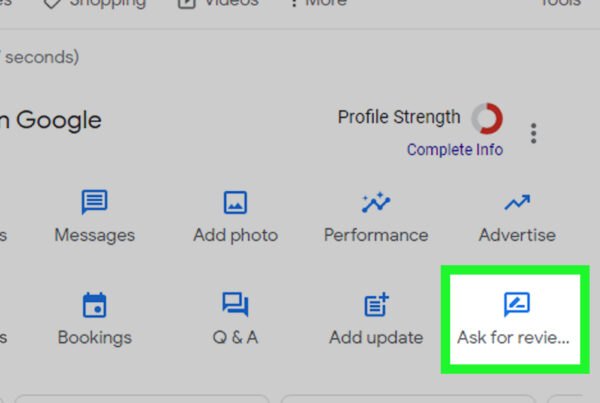Click the Ask for reviews icon
The height and width of the screenshot is (403, 600).
[x=517, y=305]
